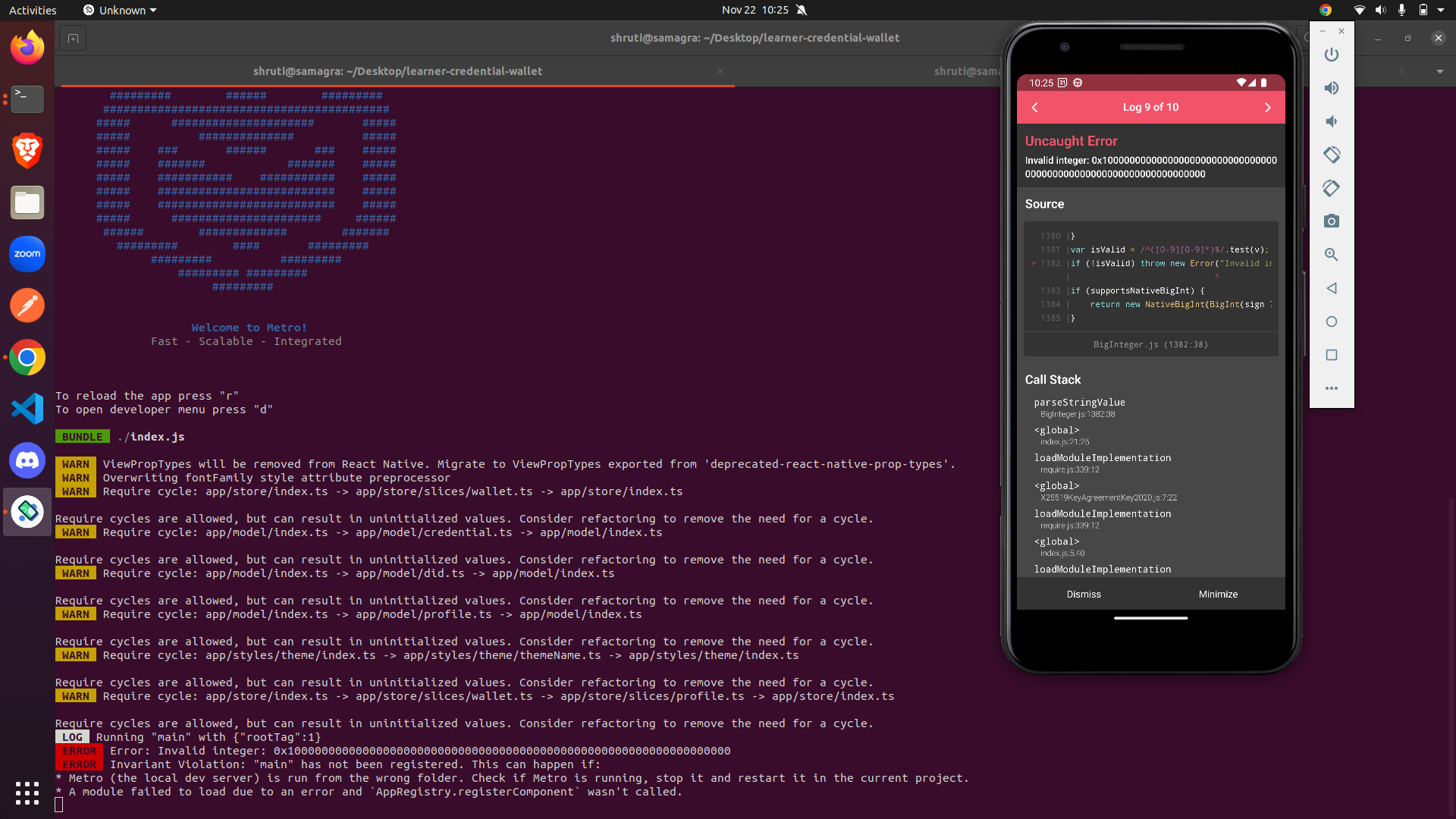Screen dimensions: 1456x819
Task: Select the emulator zoom tool
Action: pyautogui.click(x=1332, y=255)
